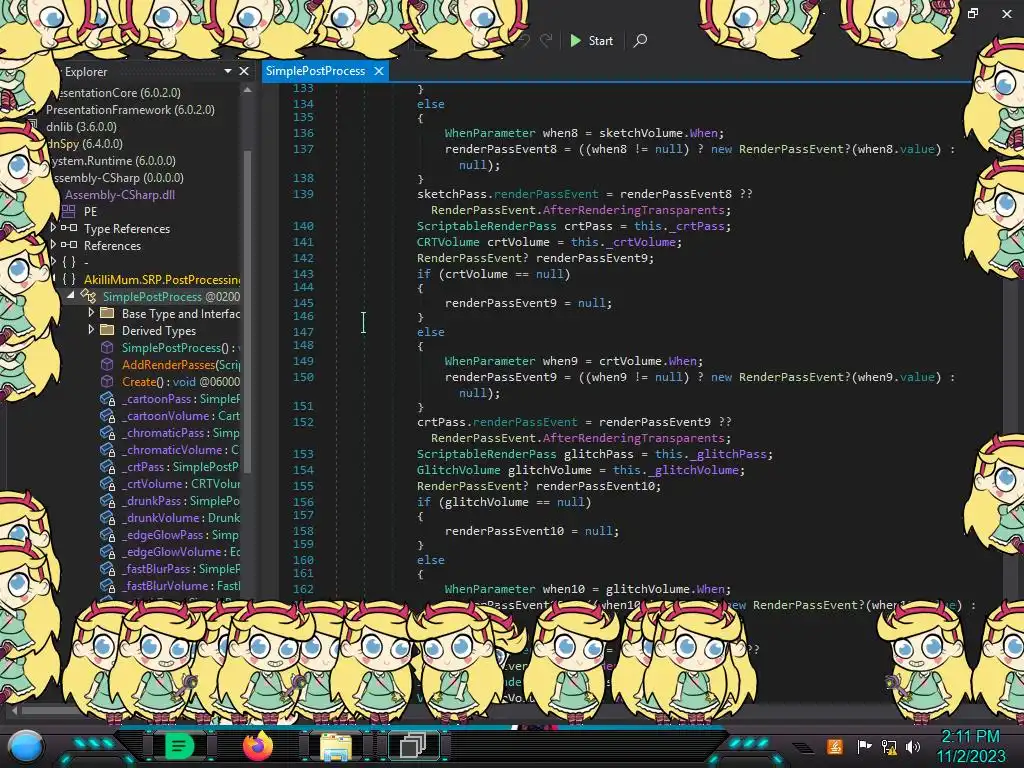Click the _glitchPass field on line 153

728,454
